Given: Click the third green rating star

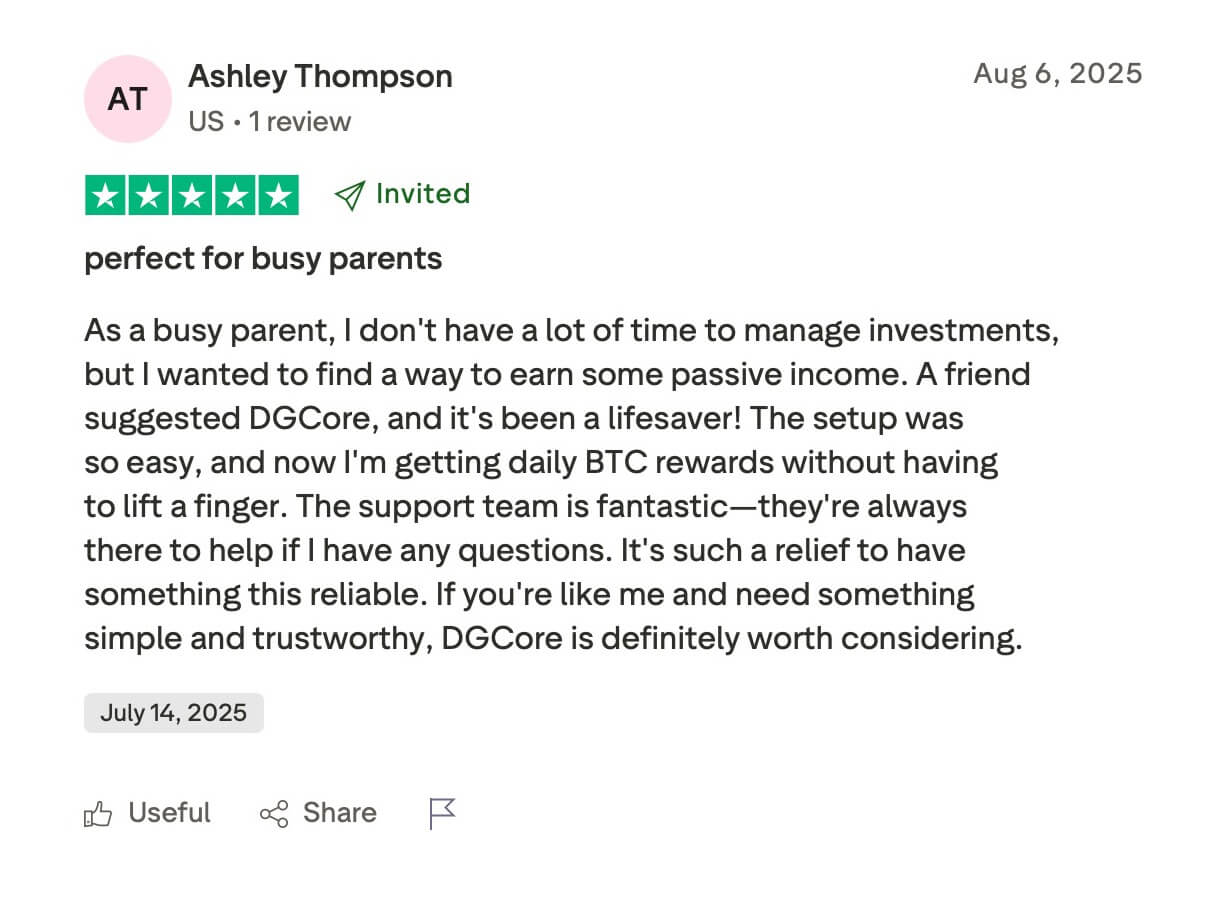Looking at the screenshot, I should 192,195.
